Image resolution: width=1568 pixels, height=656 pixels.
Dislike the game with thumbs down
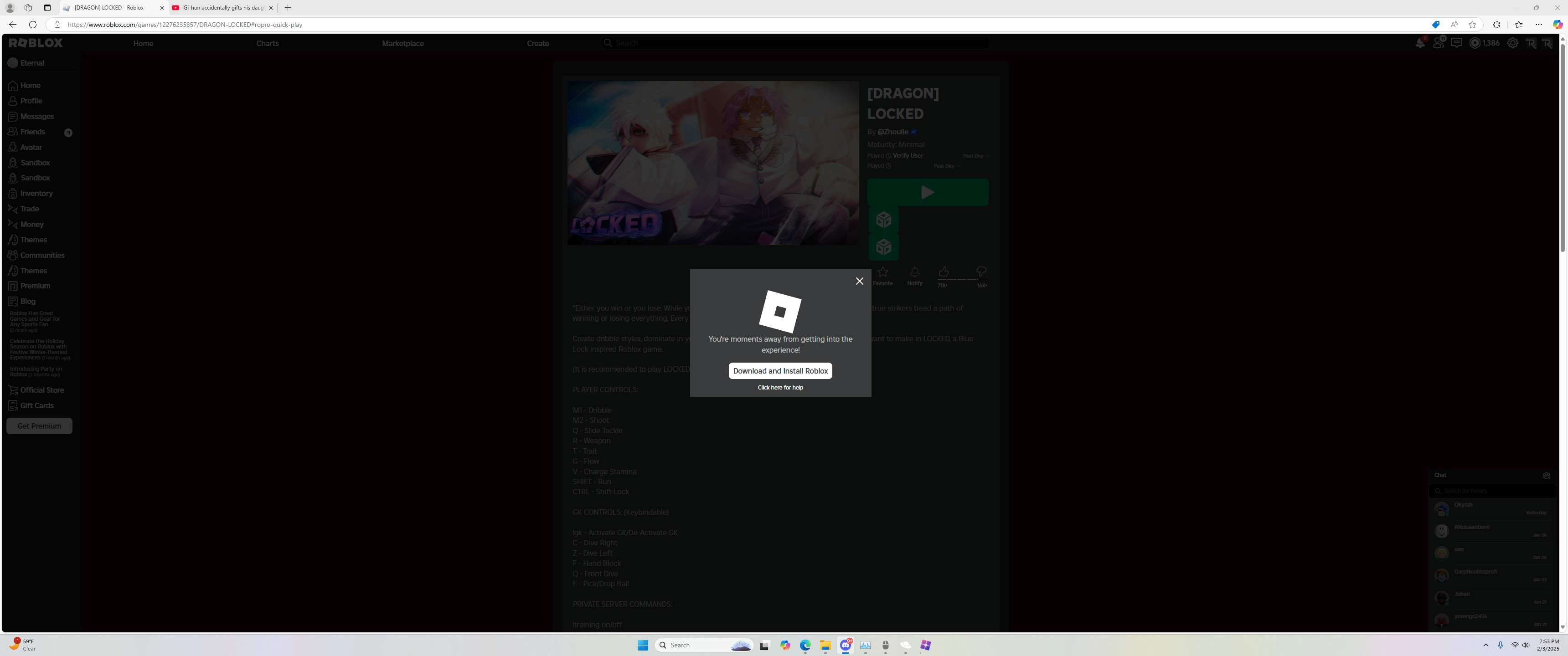981,272
